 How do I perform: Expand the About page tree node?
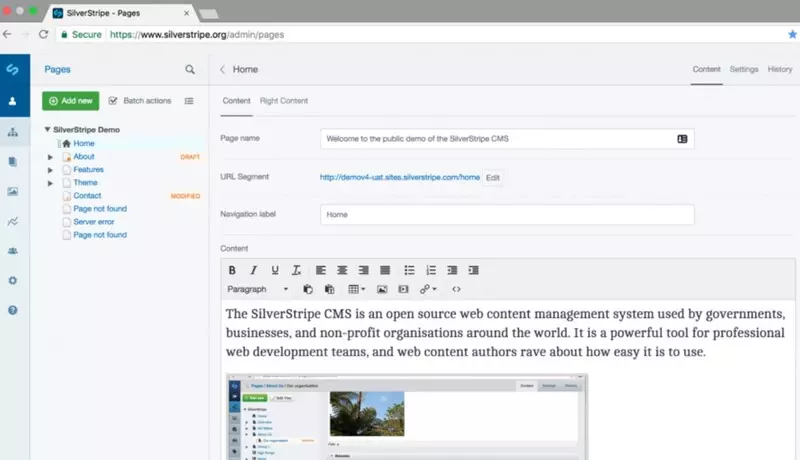pyautogui.click(x=50, y=157)
